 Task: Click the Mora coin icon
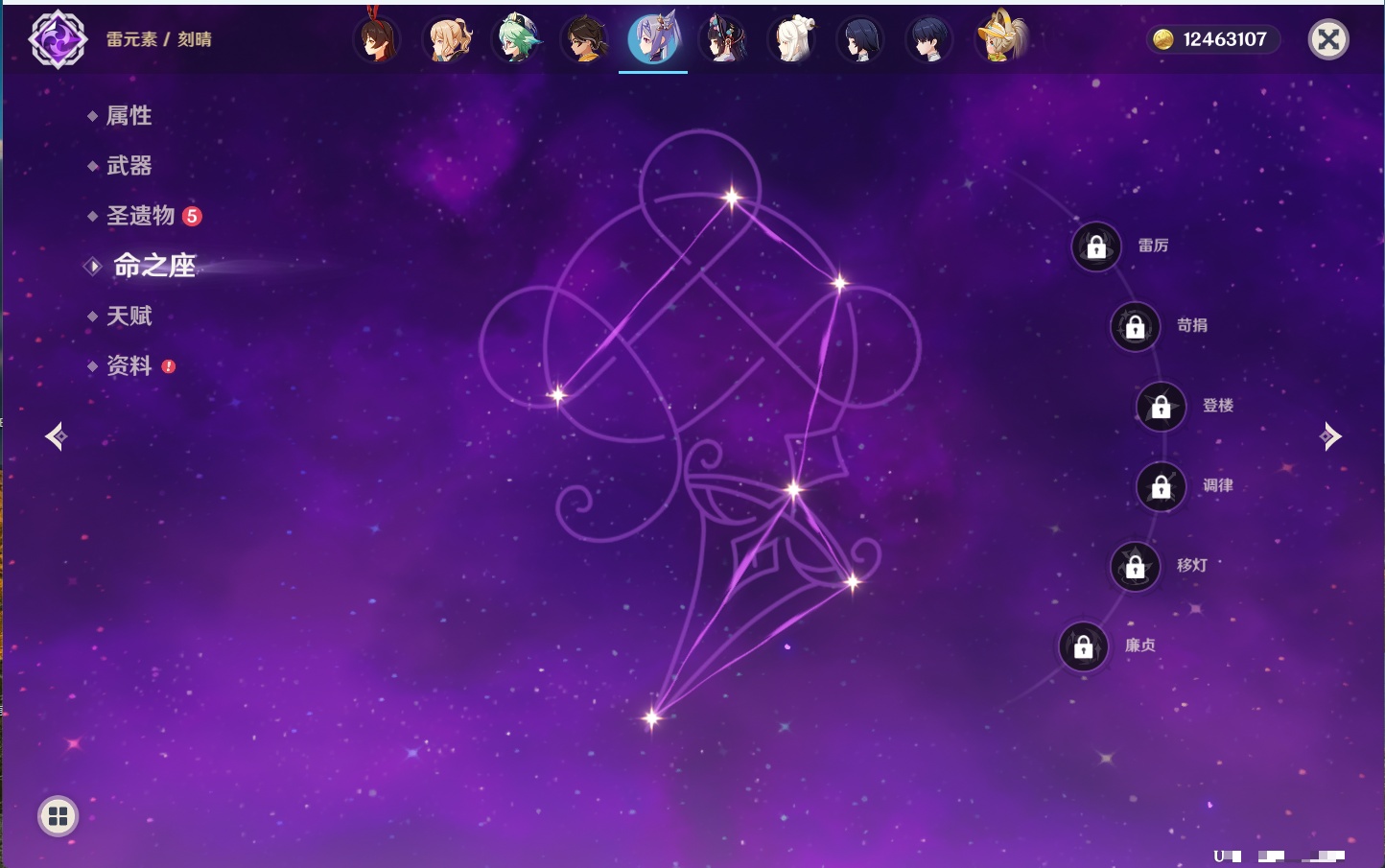click(1163, 39)
